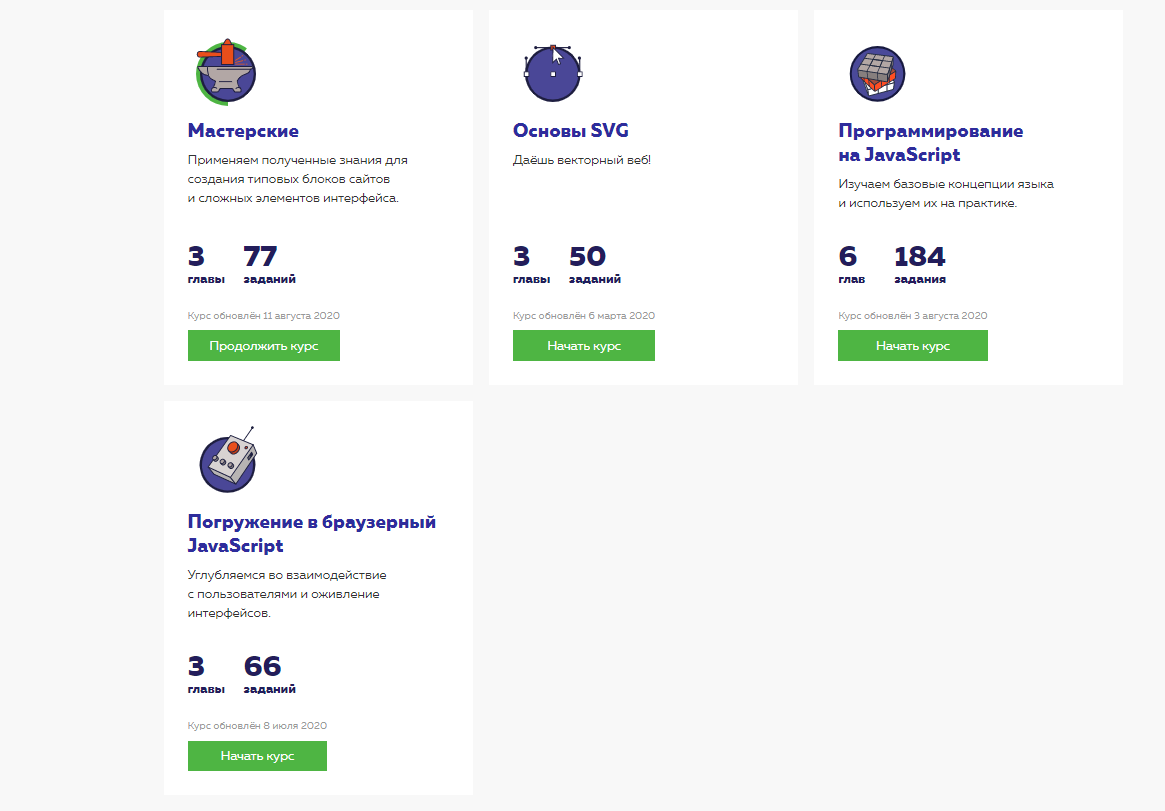Click the Мастерские course description text
Screen dimensions: 1165x811
[x=297, y=179]
